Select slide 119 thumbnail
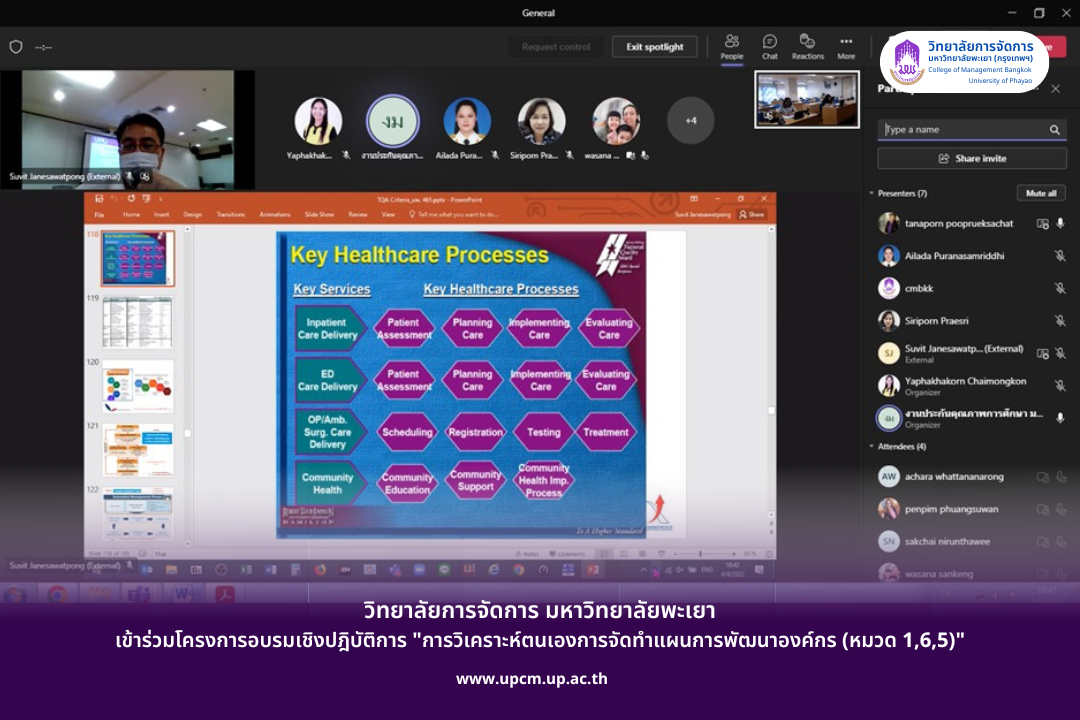 tap(138, 322)
